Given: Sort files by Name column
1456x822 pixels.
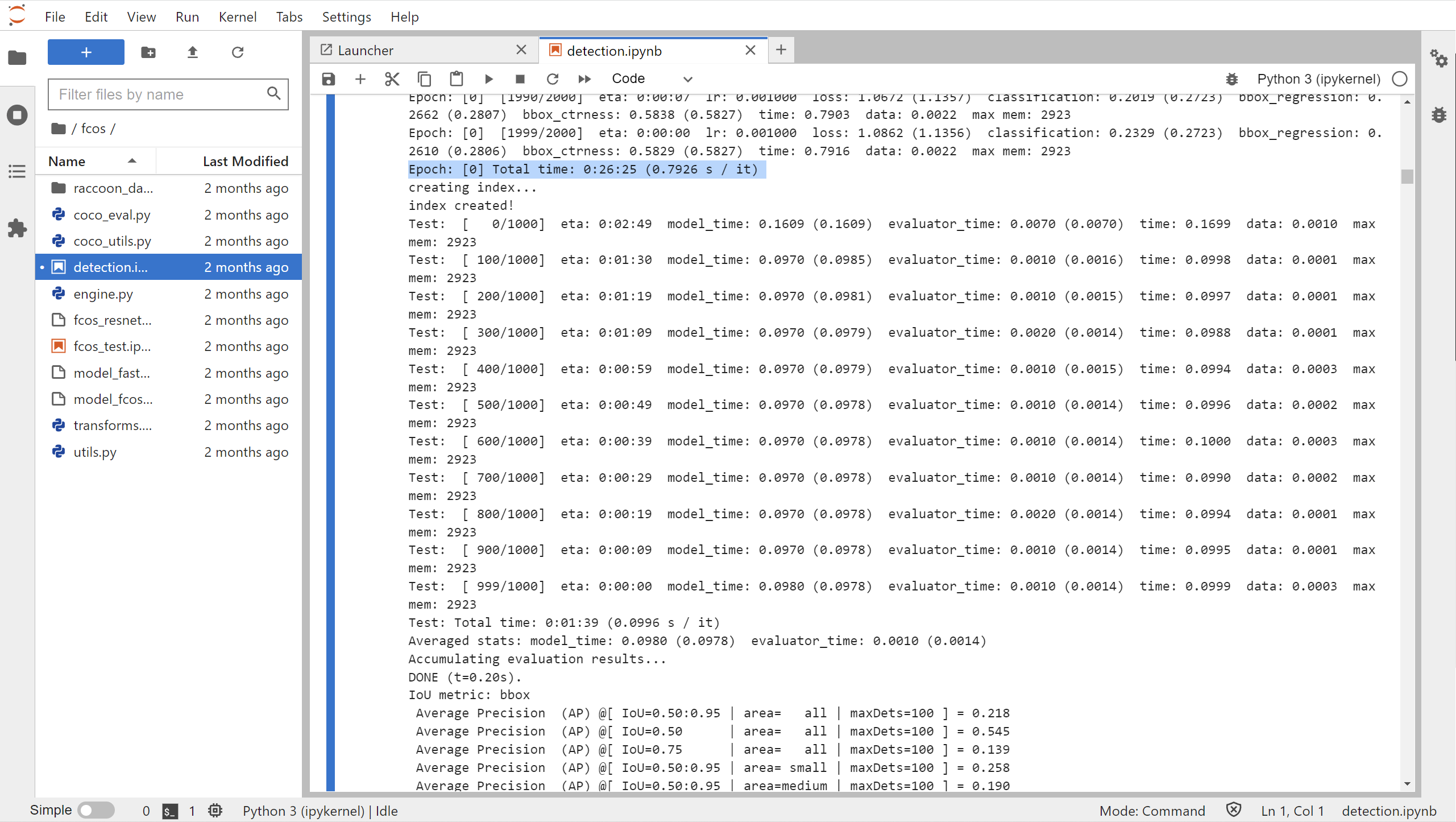Looking at the screenshot, I should click(x=95, y=161).
